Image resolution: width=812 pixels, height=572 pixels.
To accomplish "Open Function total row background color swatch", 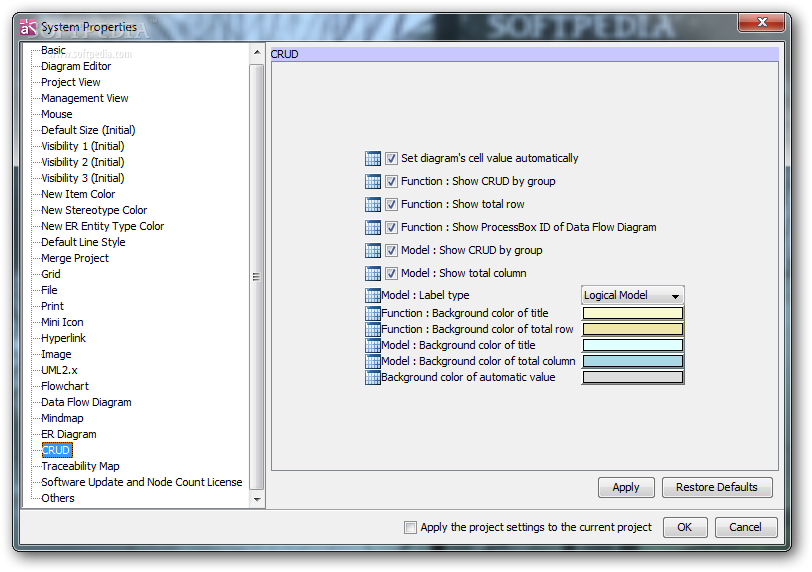I will (633, 329).
